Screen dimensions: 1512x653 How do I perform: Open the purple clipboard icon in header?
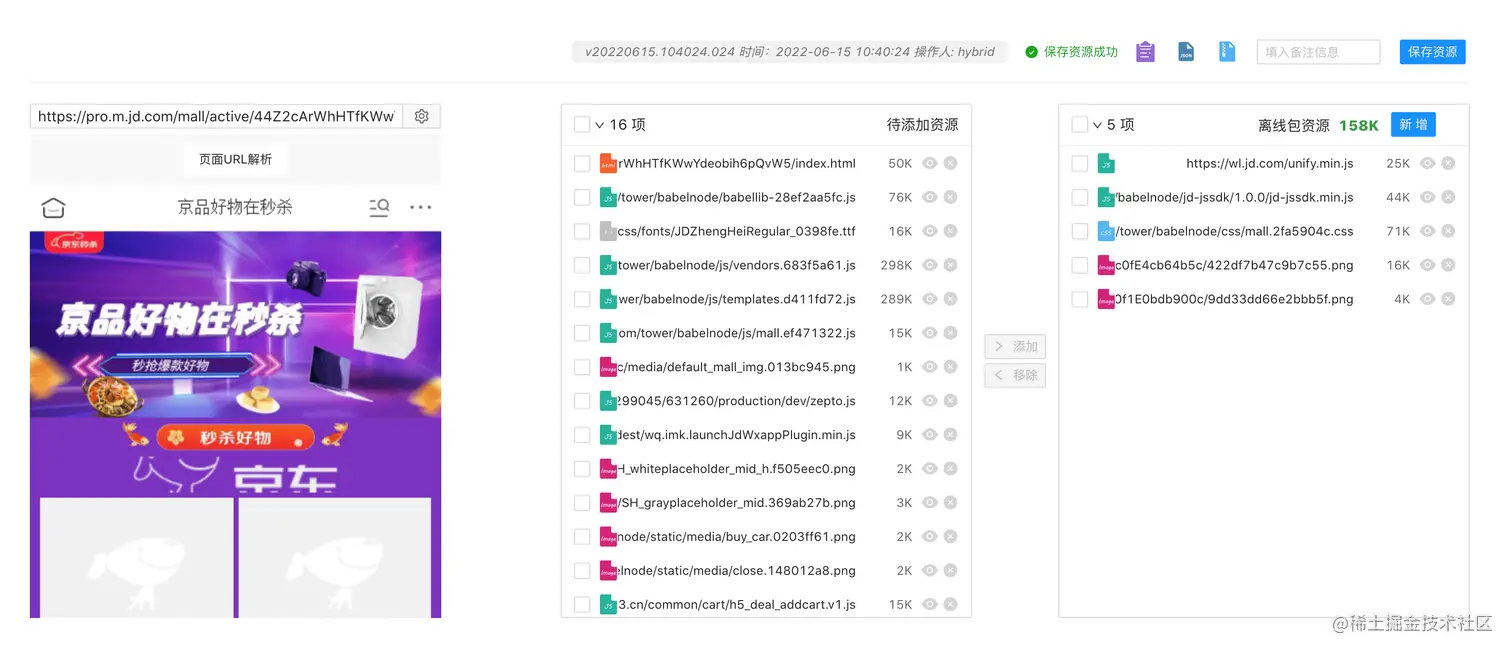point(1145,52)
